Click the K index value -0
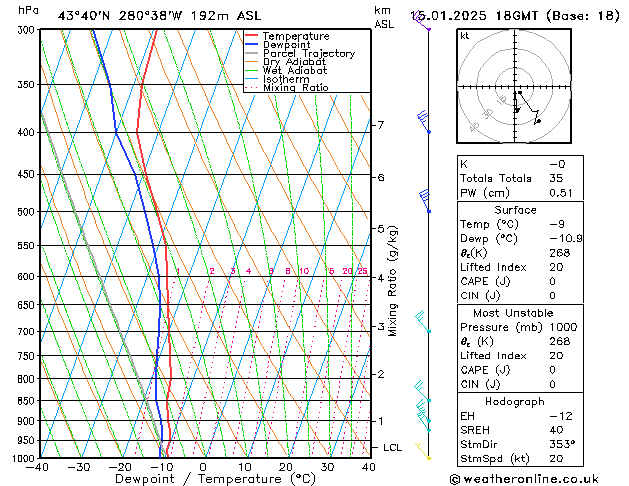Image resolution: width=629 pixels, height=486 pixels. (557, 164)
